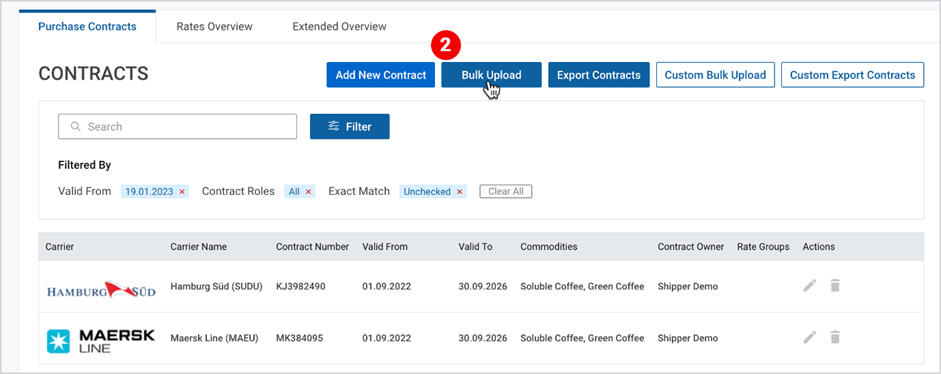Focus the contracts Search input field
Viewport: 941px width, 374px height.
(178, 127)
